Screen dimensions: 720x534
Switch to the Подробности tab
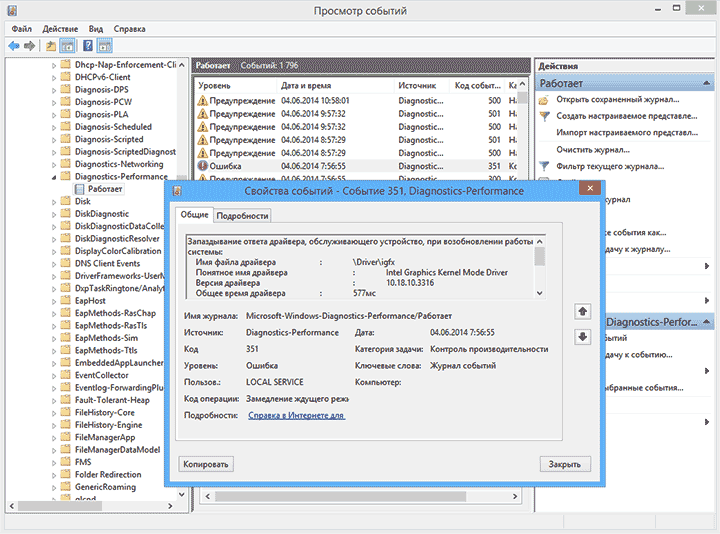pos(242,216)
